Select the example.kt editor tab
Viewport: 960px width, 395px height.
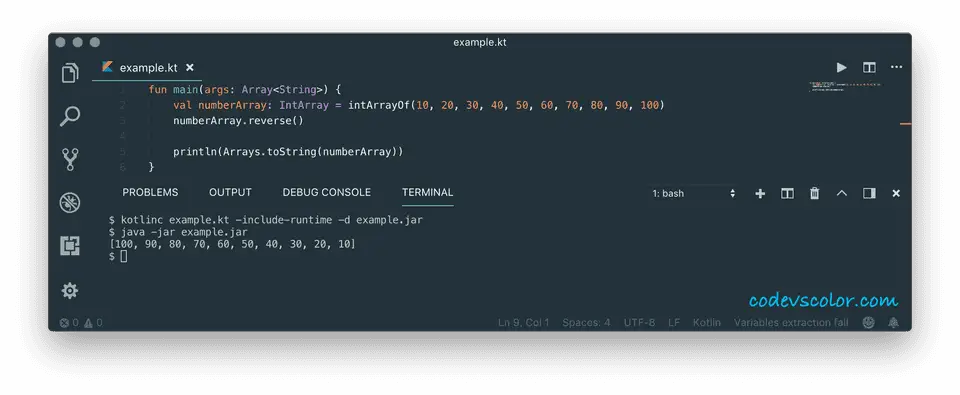tap(148, 67)
